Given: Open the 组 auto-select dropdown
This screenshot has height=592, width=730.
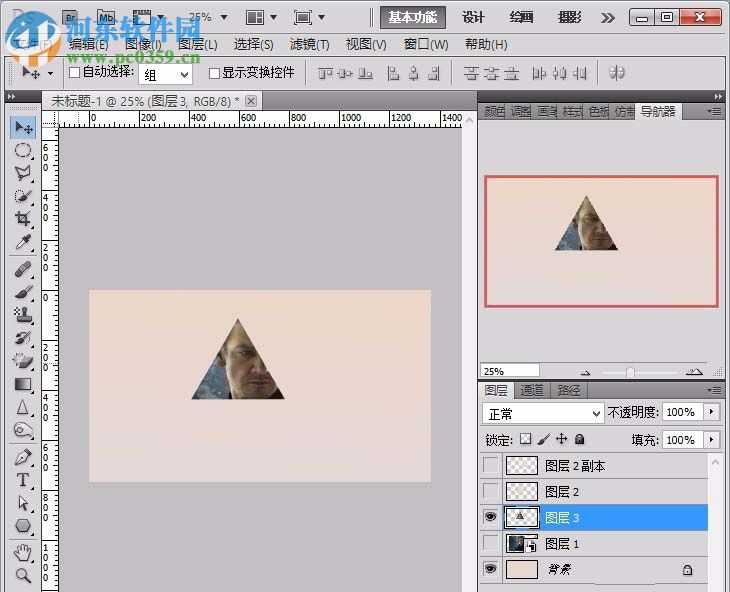Looking at the screenshot, I should coord(166,74).
